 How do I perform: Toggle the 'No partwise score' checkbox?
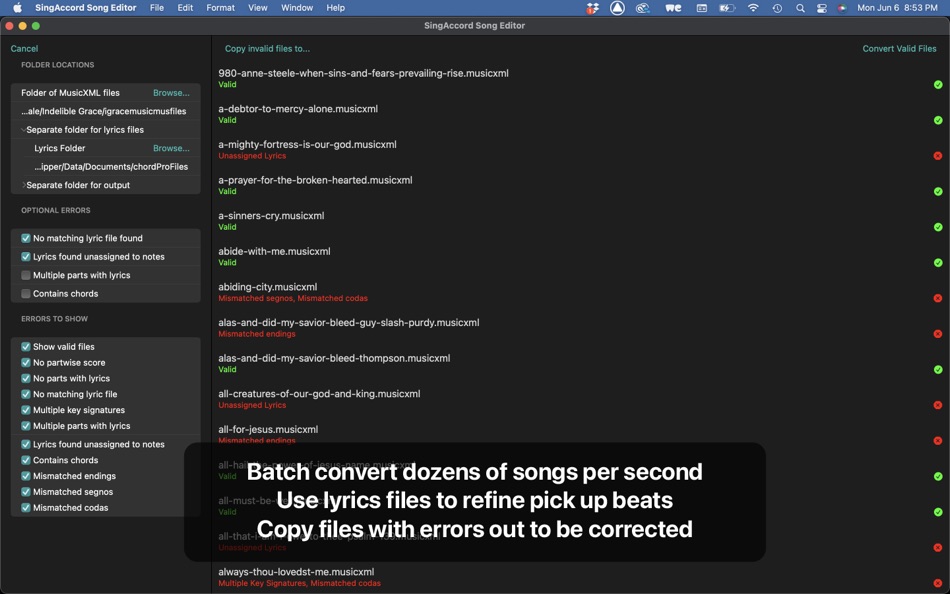pyautogui.click(x=25, y=362)
